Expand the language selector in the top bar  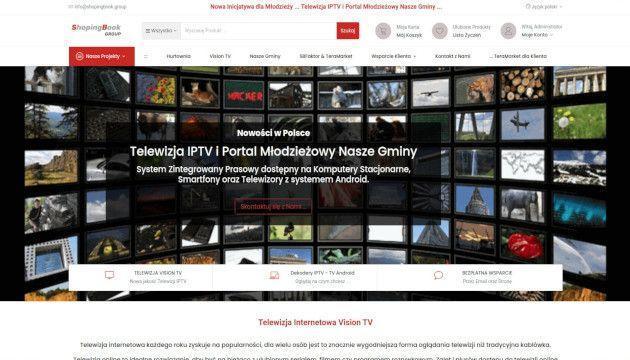(544, 6)
